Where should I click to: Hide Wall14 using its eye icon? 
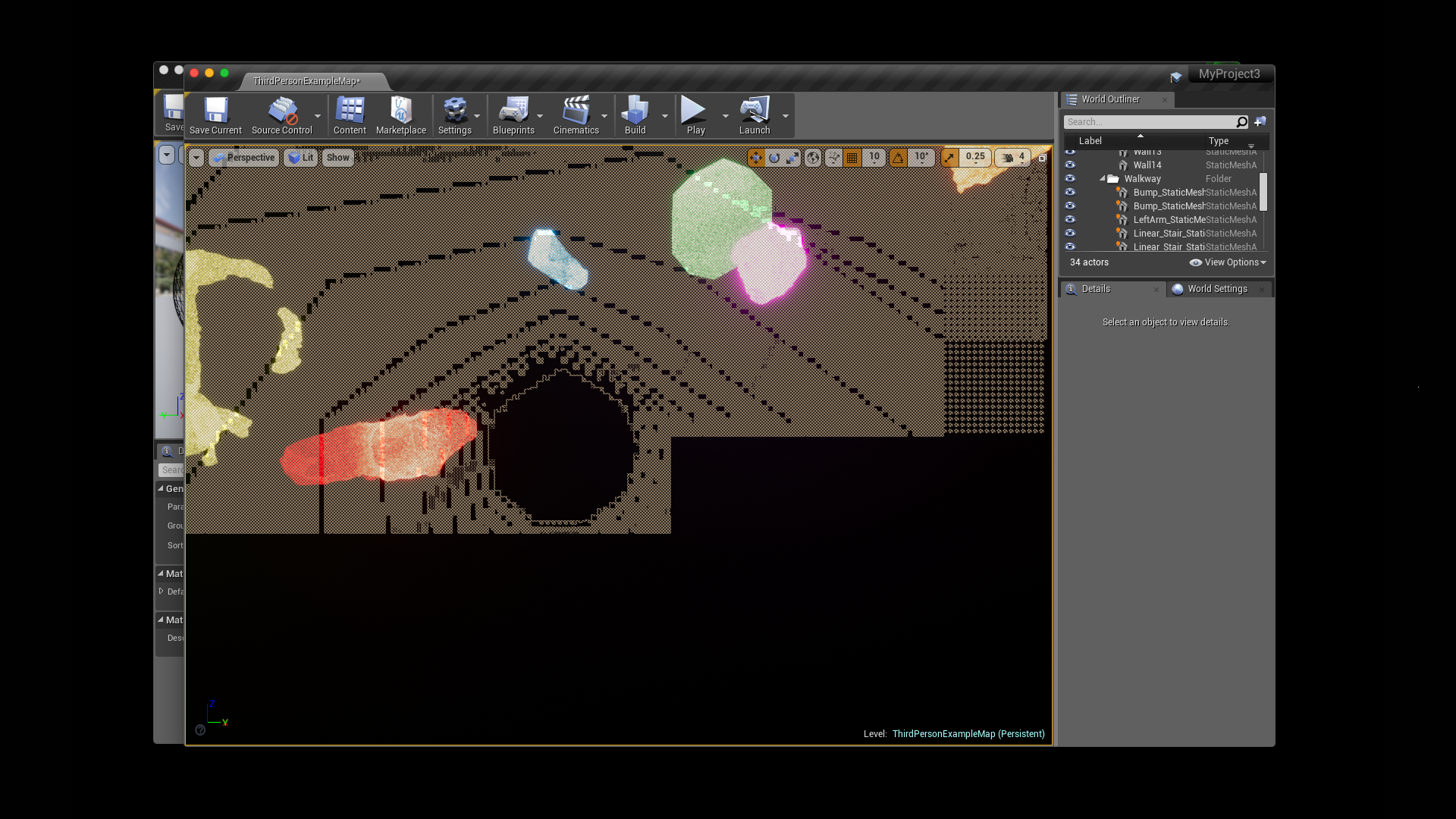1070,165
